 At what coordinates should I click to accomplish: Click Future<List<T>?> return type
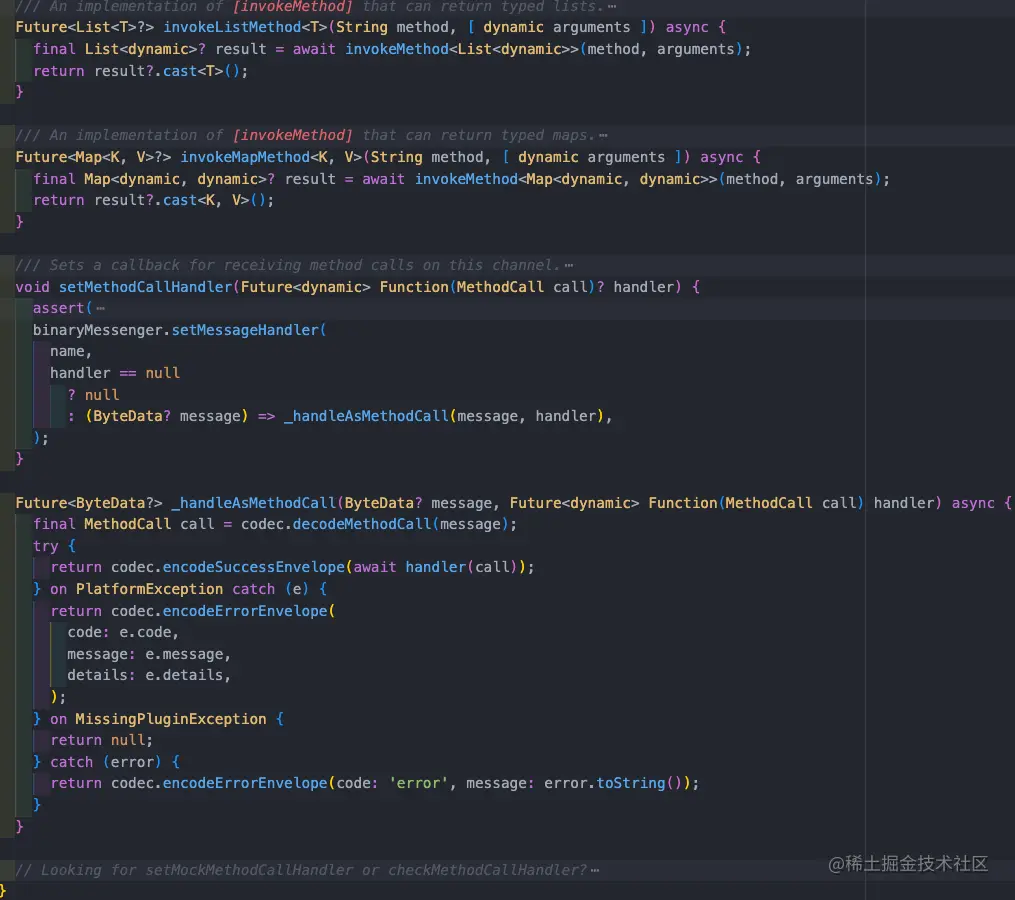coord(85,27)
